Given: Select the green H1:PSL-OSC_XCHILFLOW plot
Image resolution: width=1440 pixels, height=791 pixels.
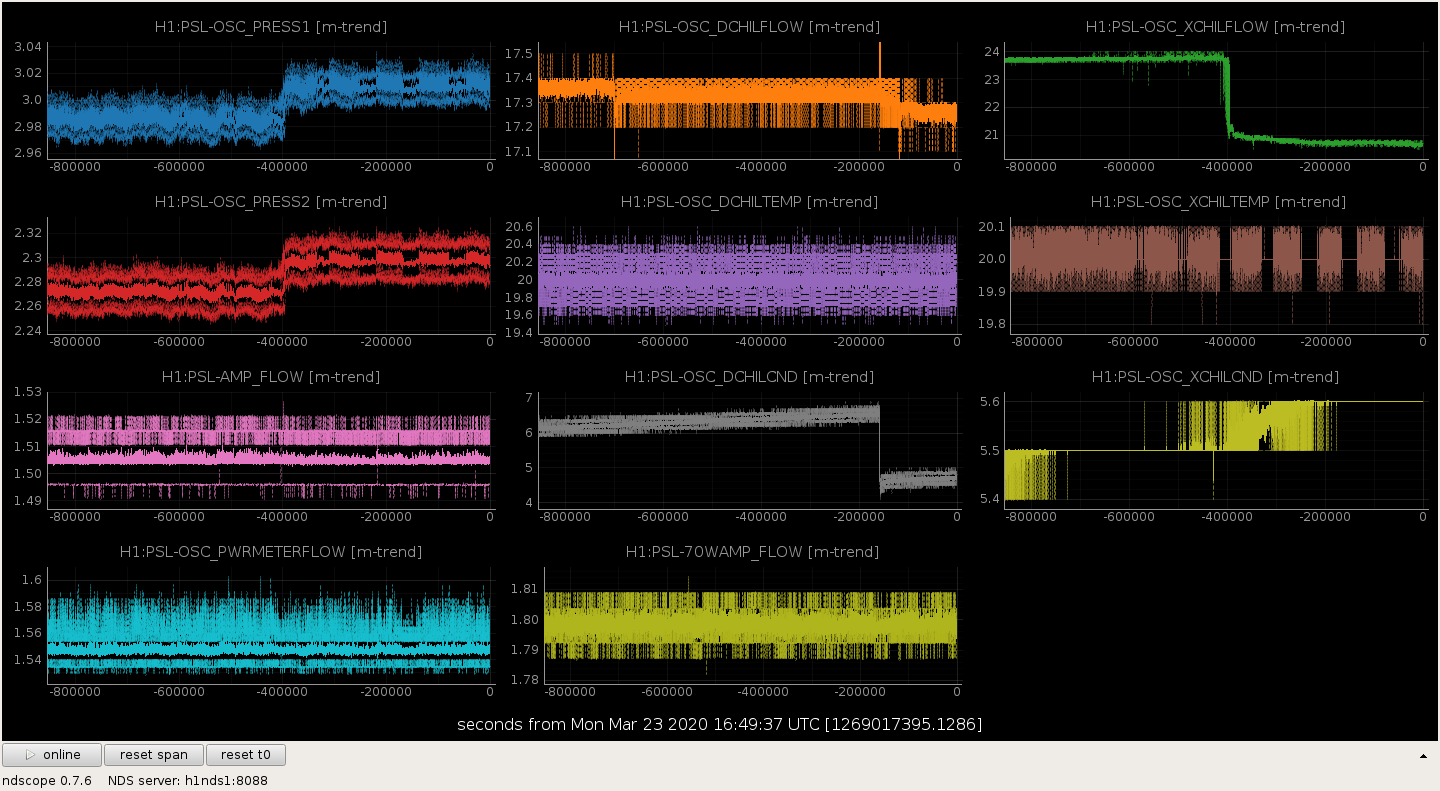Looking at the screenshot, I should [x=1215, y=98].
